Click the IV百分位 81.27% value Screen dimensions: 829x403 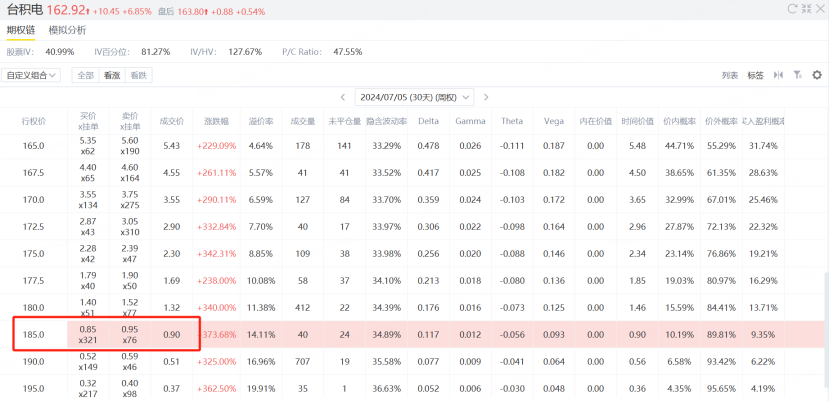pyautogui.click(x=155, y=52)
